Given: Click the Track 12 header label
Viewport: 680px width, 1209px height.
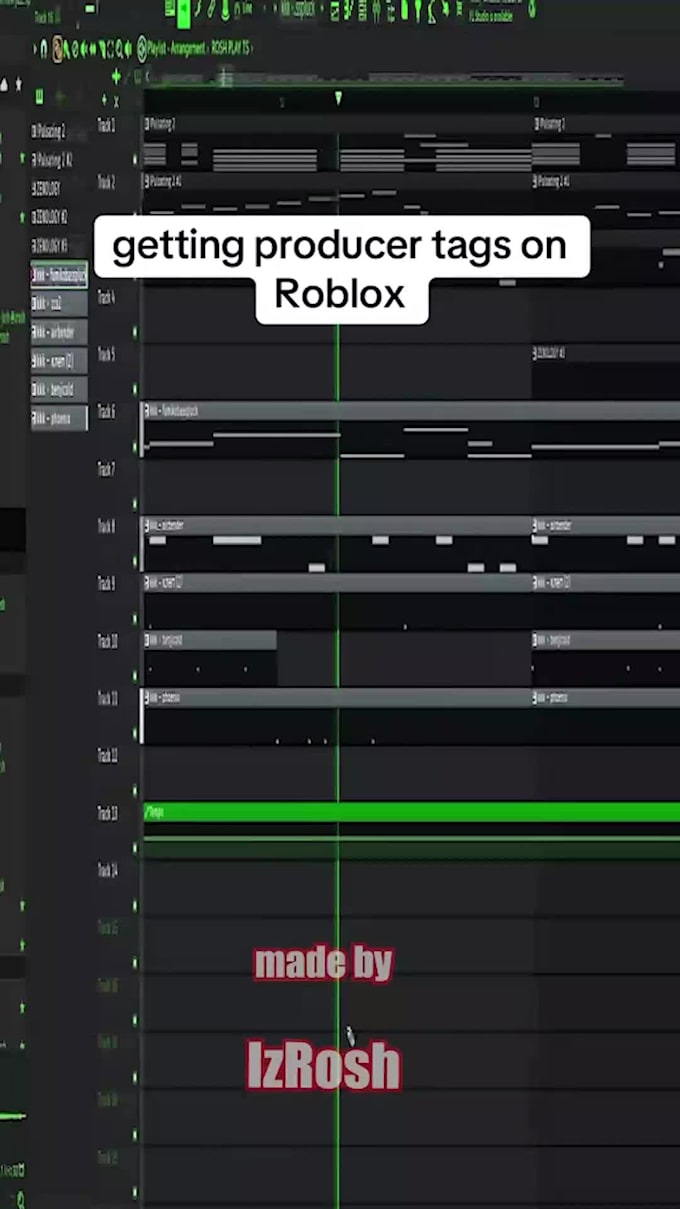Looking at the screenshot, I should [107, 756].
